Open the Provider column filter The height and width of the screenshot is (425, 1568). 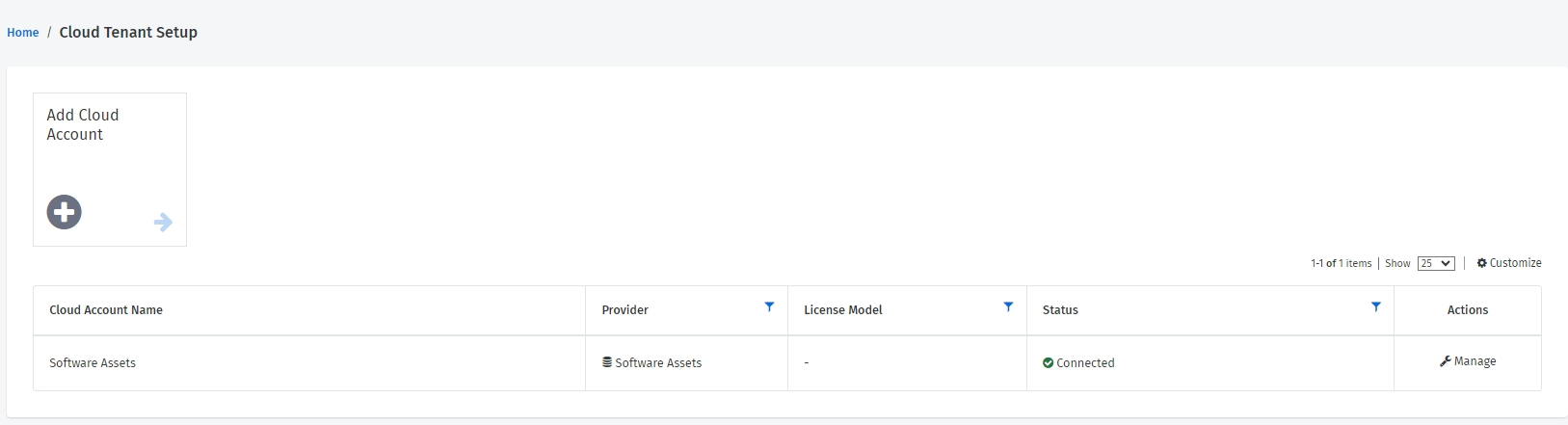pyautogui.click(x=769, y=306)
